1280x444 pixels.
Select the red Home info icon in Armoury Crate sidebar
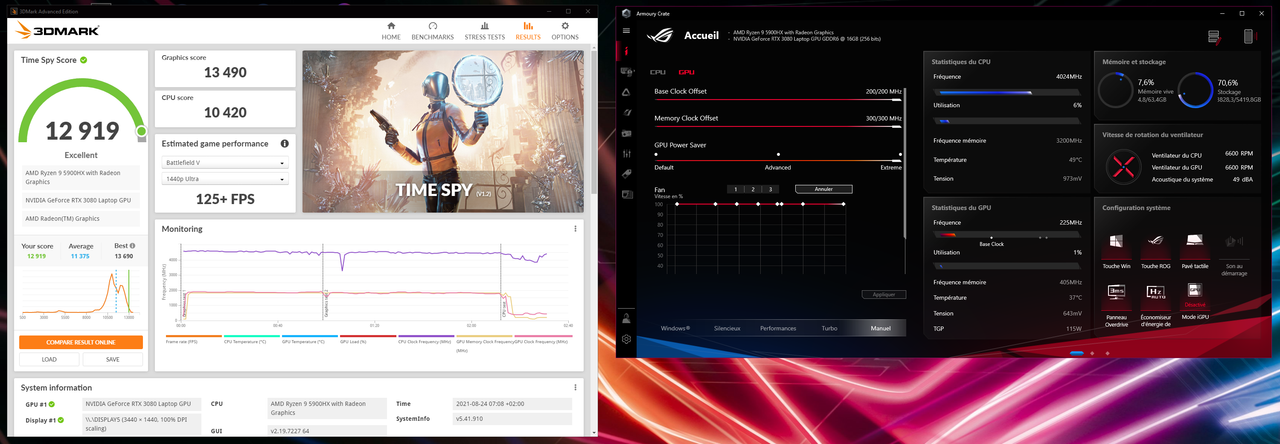tap(626, 52)
